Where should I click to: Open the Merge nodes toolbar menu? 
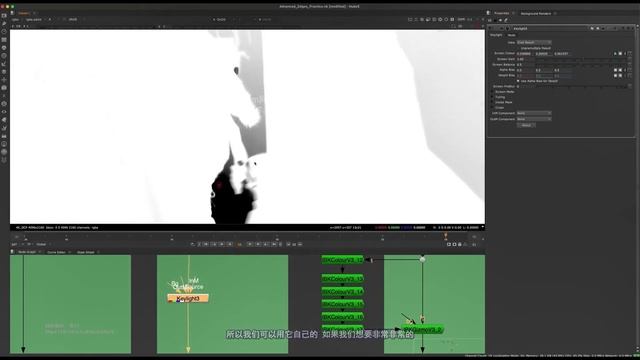[4, 71]
